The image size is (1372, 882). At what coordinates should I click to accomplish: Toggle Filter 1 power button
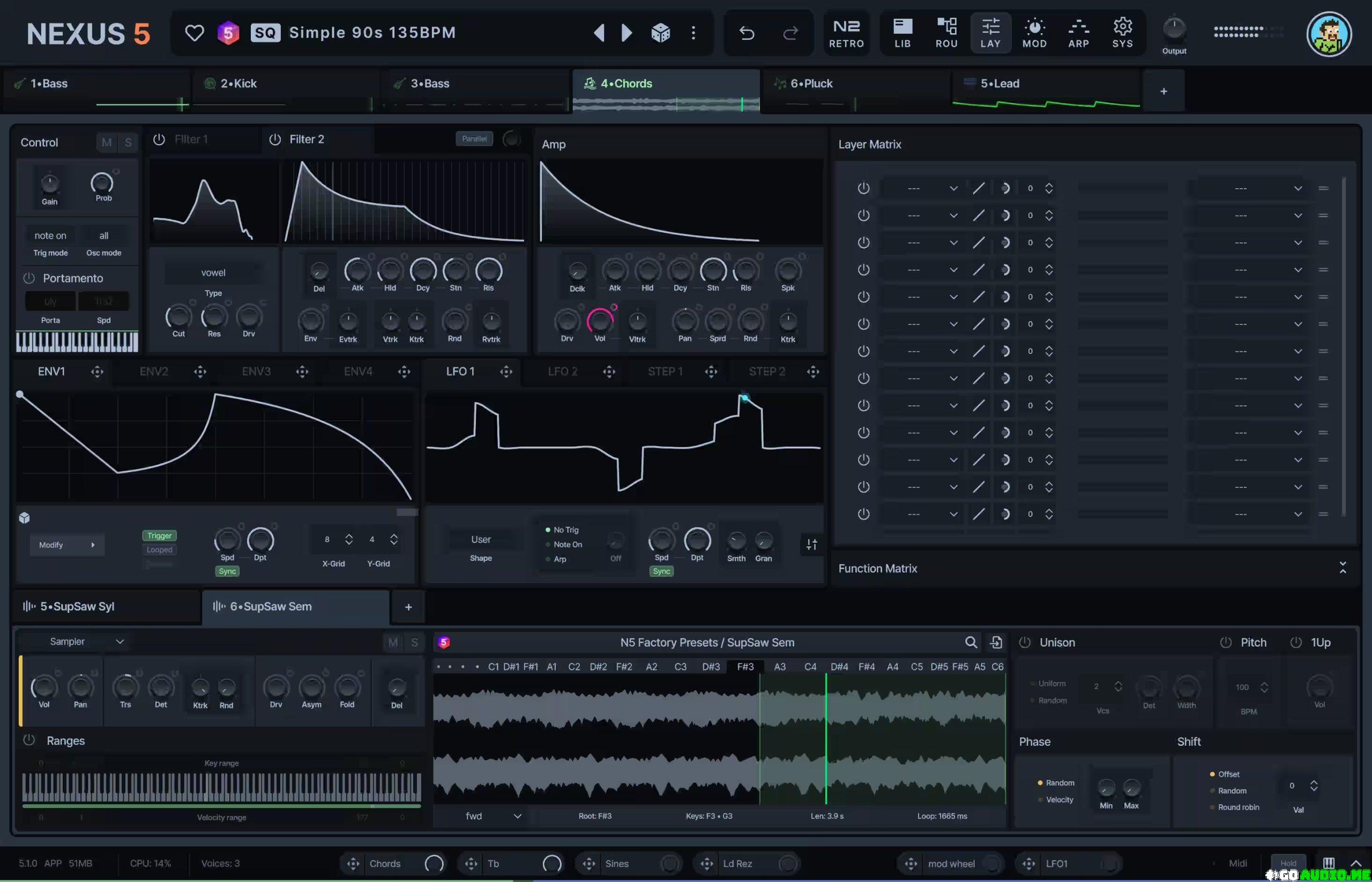[159, 139]
